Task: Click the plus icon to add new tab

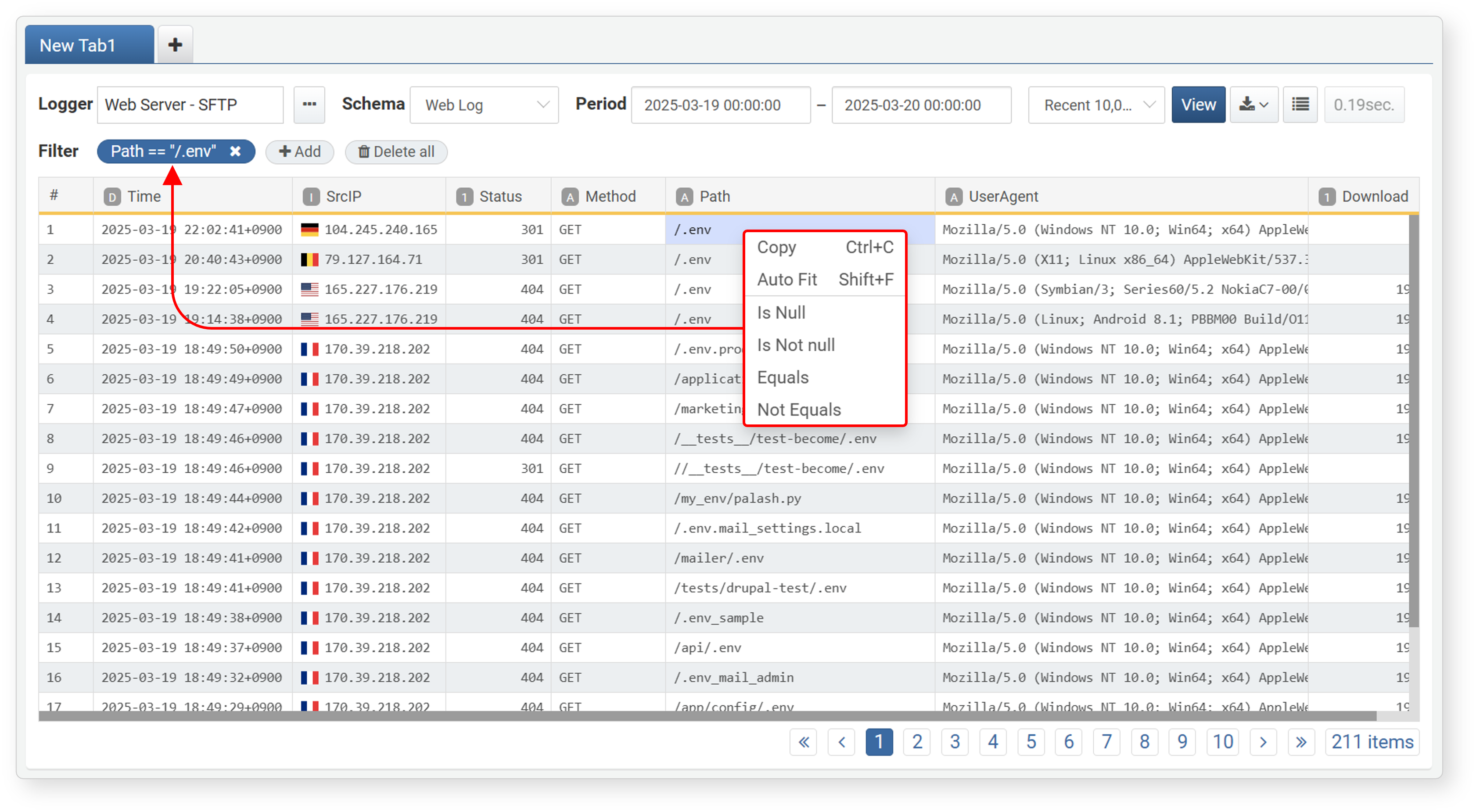Action: [x=175, y=45]
